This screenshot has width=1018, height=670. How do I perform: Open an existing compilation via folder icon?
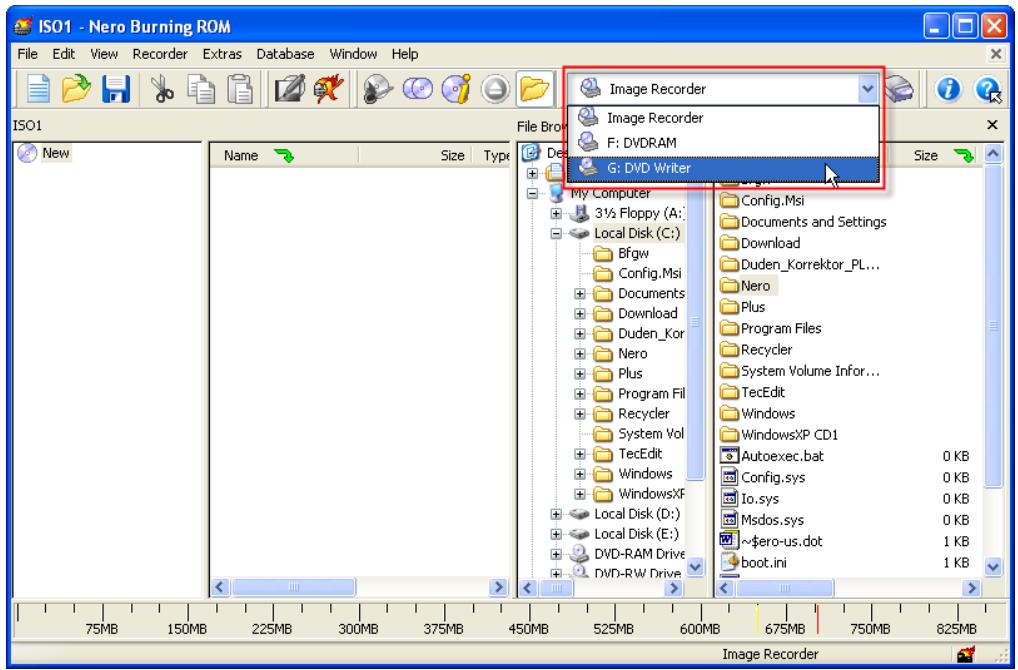[x=77, y=88]
